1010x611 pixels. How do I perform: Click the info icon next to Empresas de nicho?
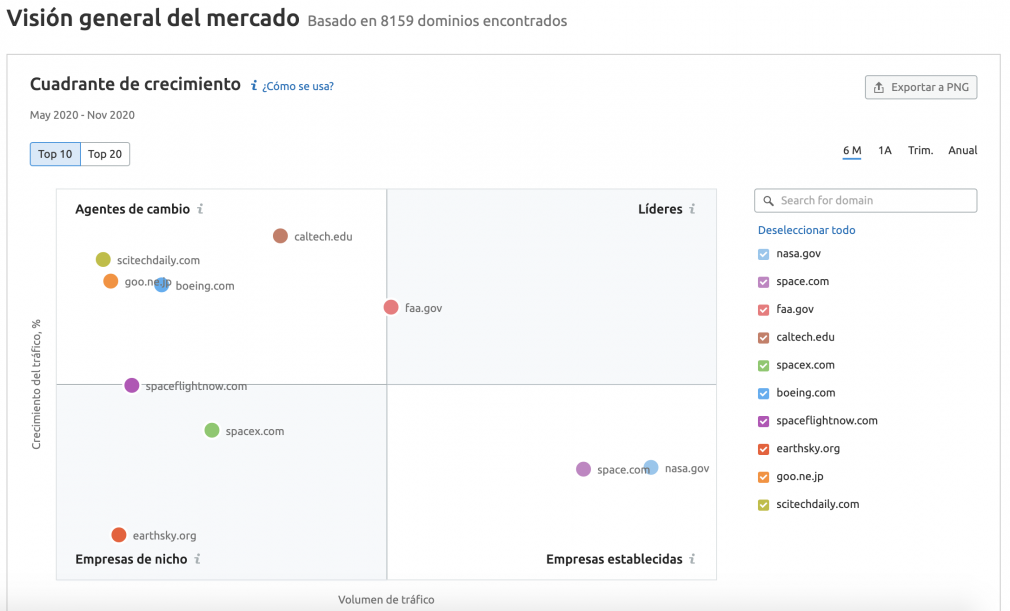[x=198, y=559]
